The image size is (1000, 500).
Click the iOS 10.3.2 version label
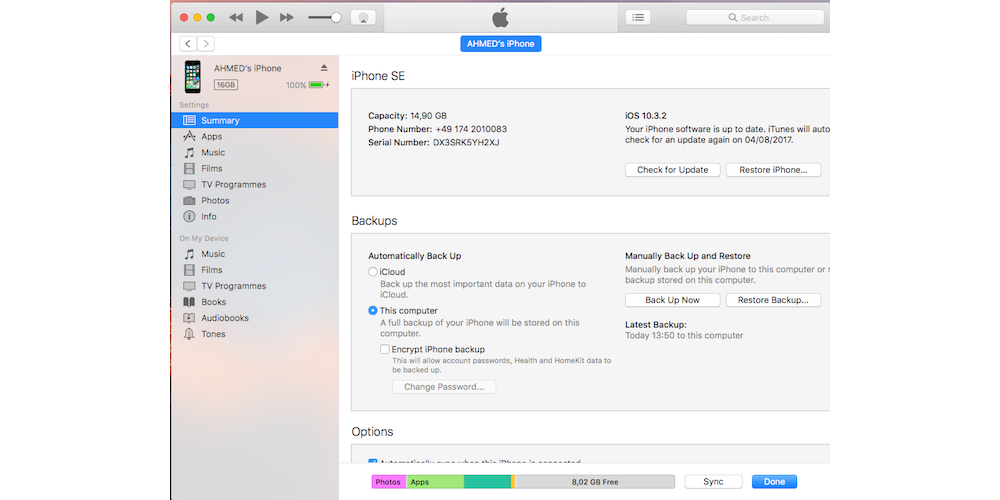click(645, 115)
